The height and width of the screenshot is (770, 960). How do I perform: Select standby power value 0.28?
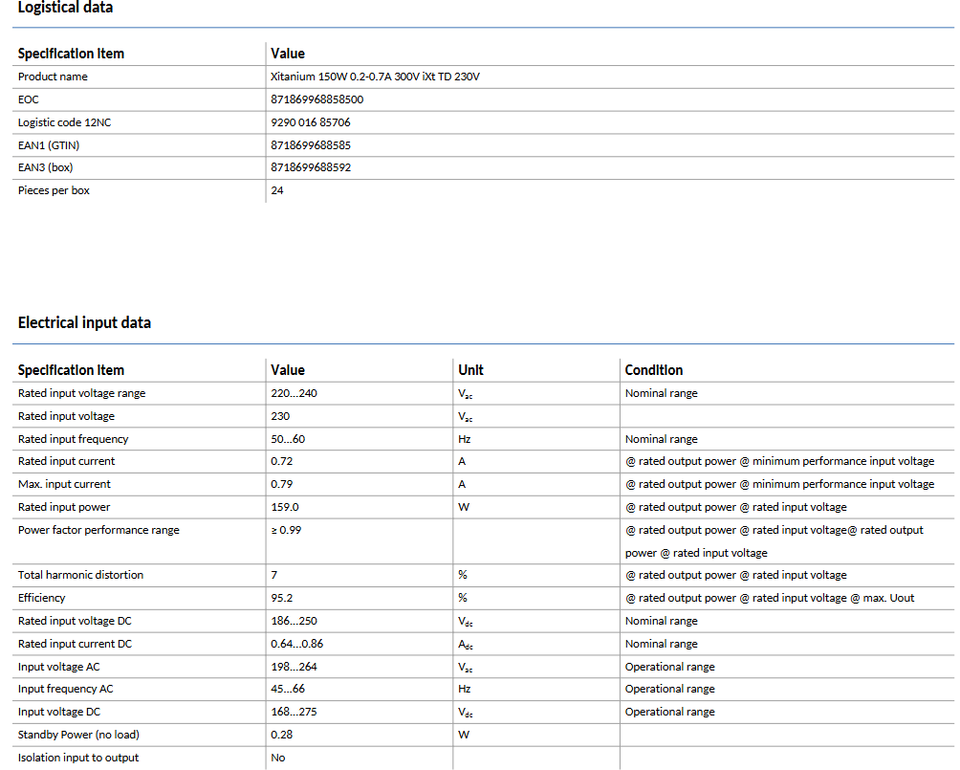(x=282, y=734)
